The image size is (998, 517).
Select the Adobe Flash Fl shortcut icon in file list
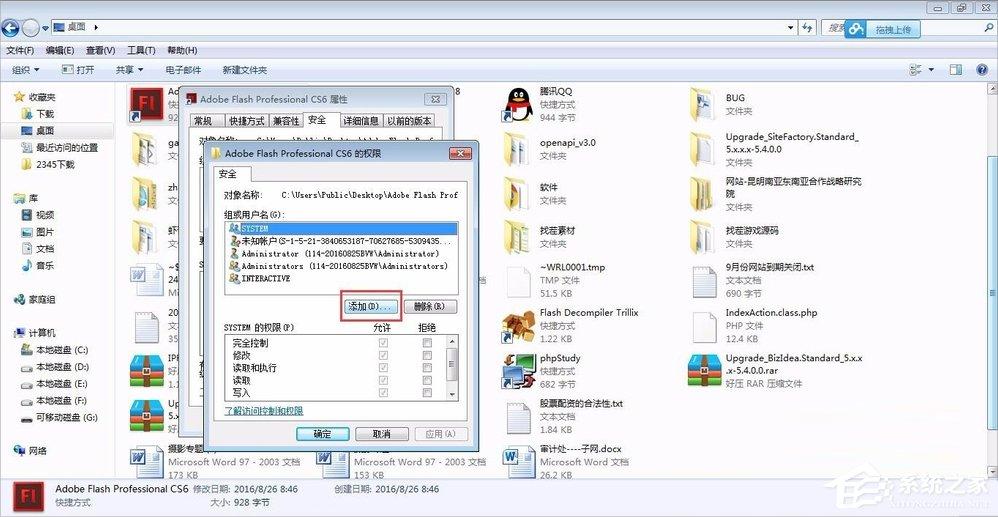pyautogui.click(x=146, y=104)
